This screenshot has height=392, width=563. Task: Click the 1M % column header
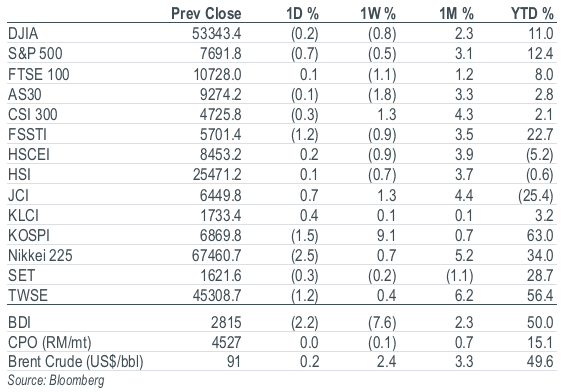tap(456, 14)
